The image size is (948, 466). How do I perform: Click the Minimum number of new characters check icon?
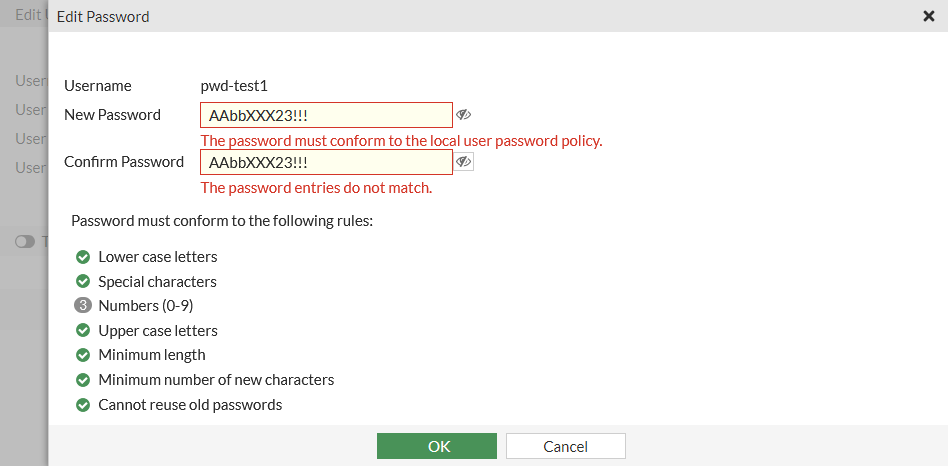pos(84,380)
